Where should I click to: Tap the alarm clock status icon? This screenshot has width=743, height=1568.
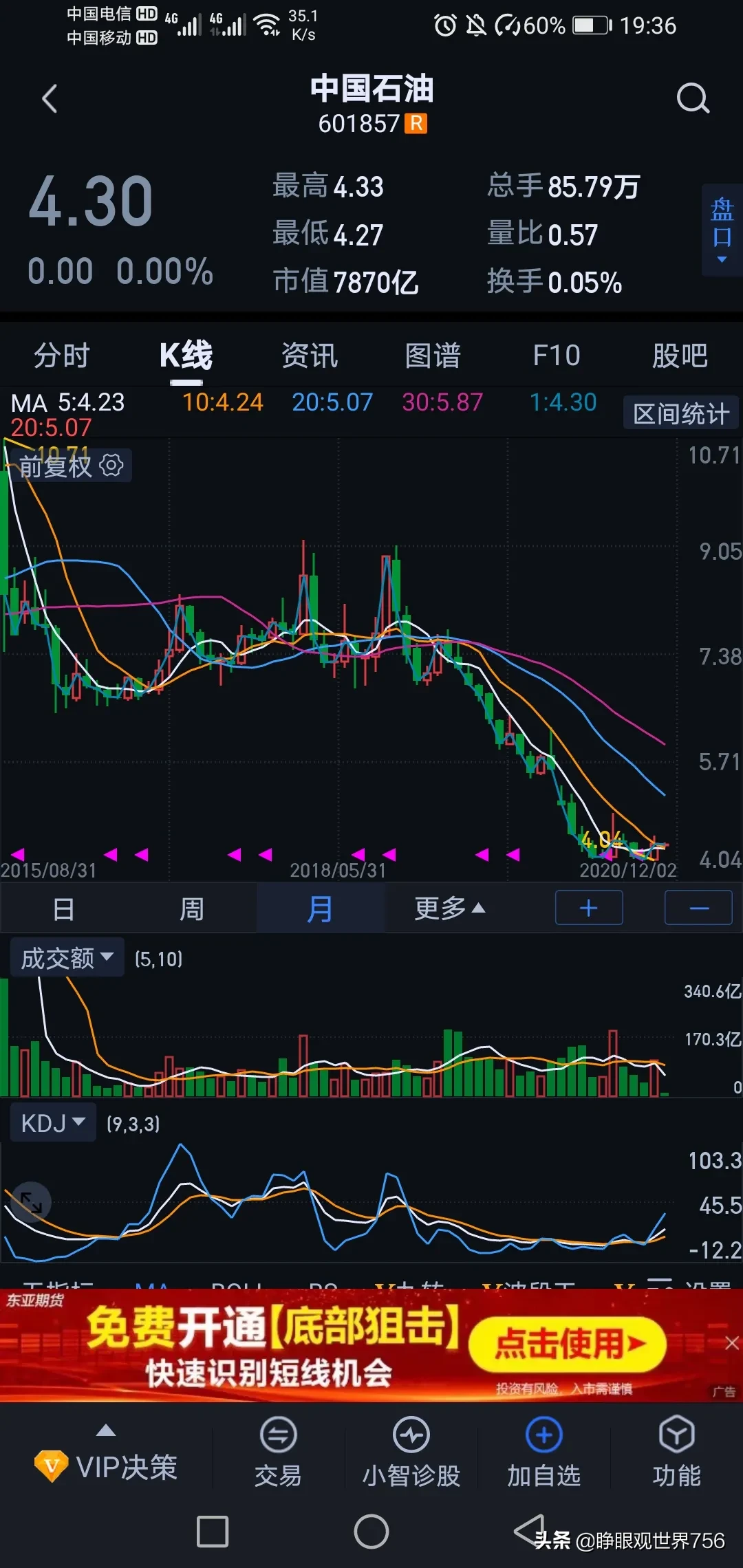pos(445,25)
